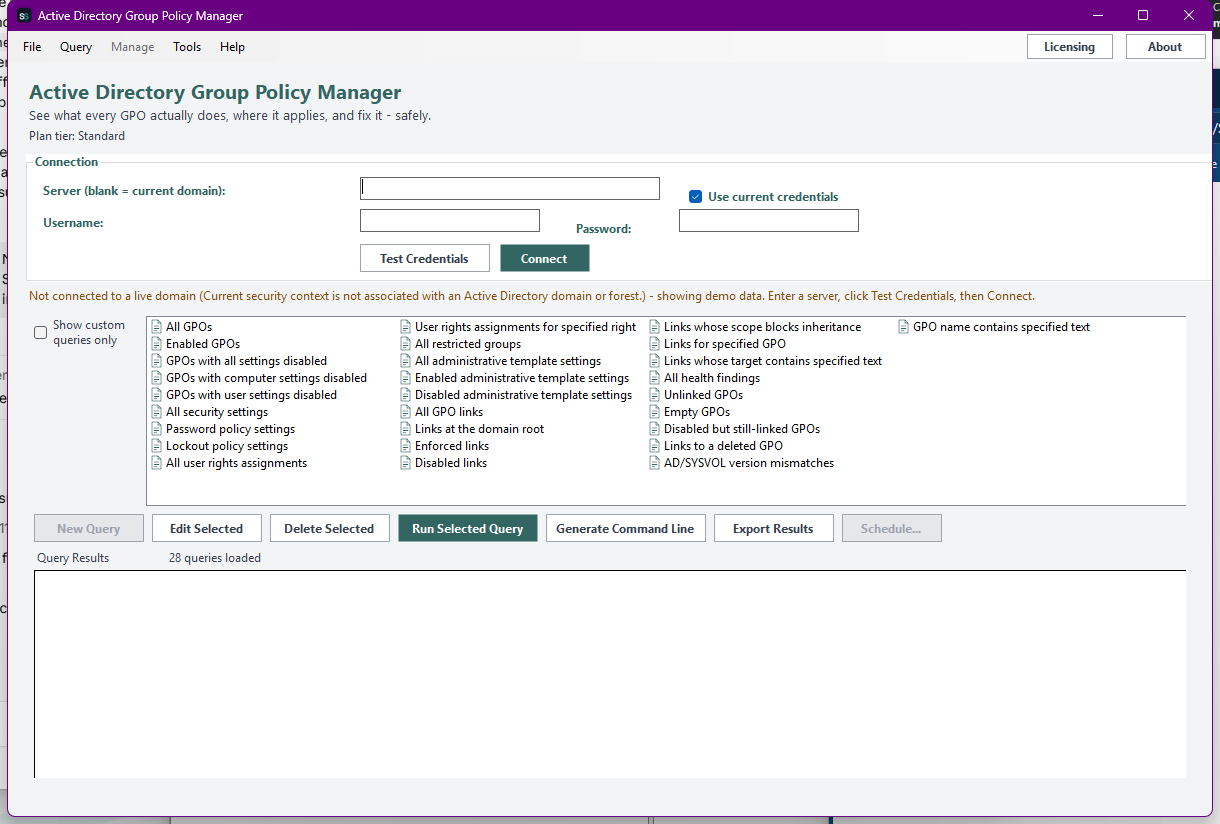
Task: Click the All GPO links query icon
Action: (405, 412)
